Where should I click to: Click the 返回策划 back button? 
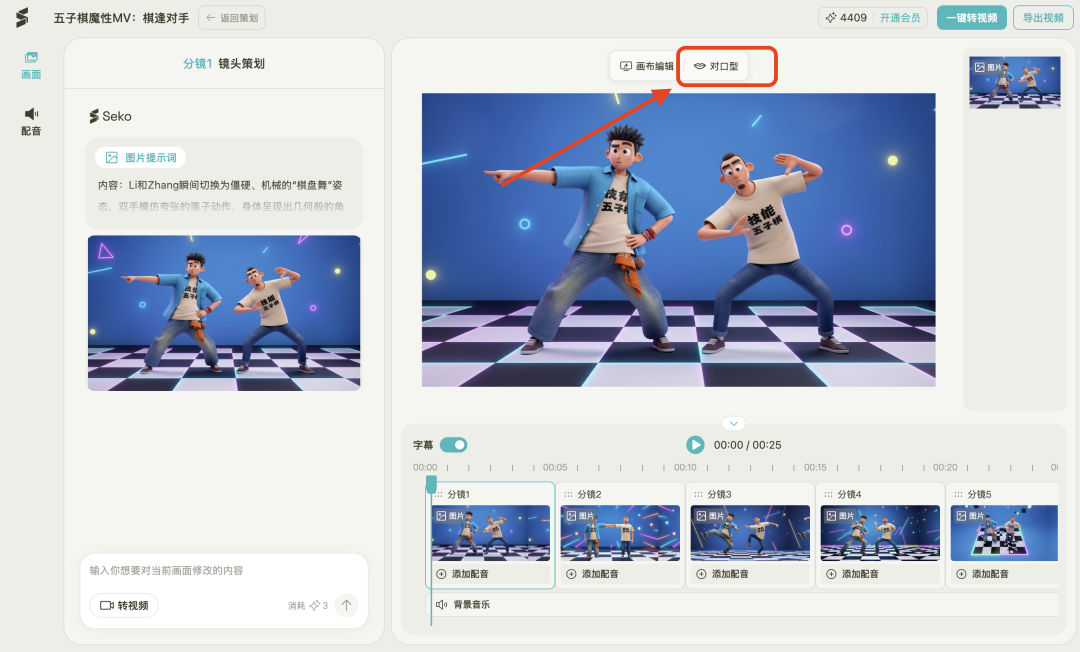(232, 17)
